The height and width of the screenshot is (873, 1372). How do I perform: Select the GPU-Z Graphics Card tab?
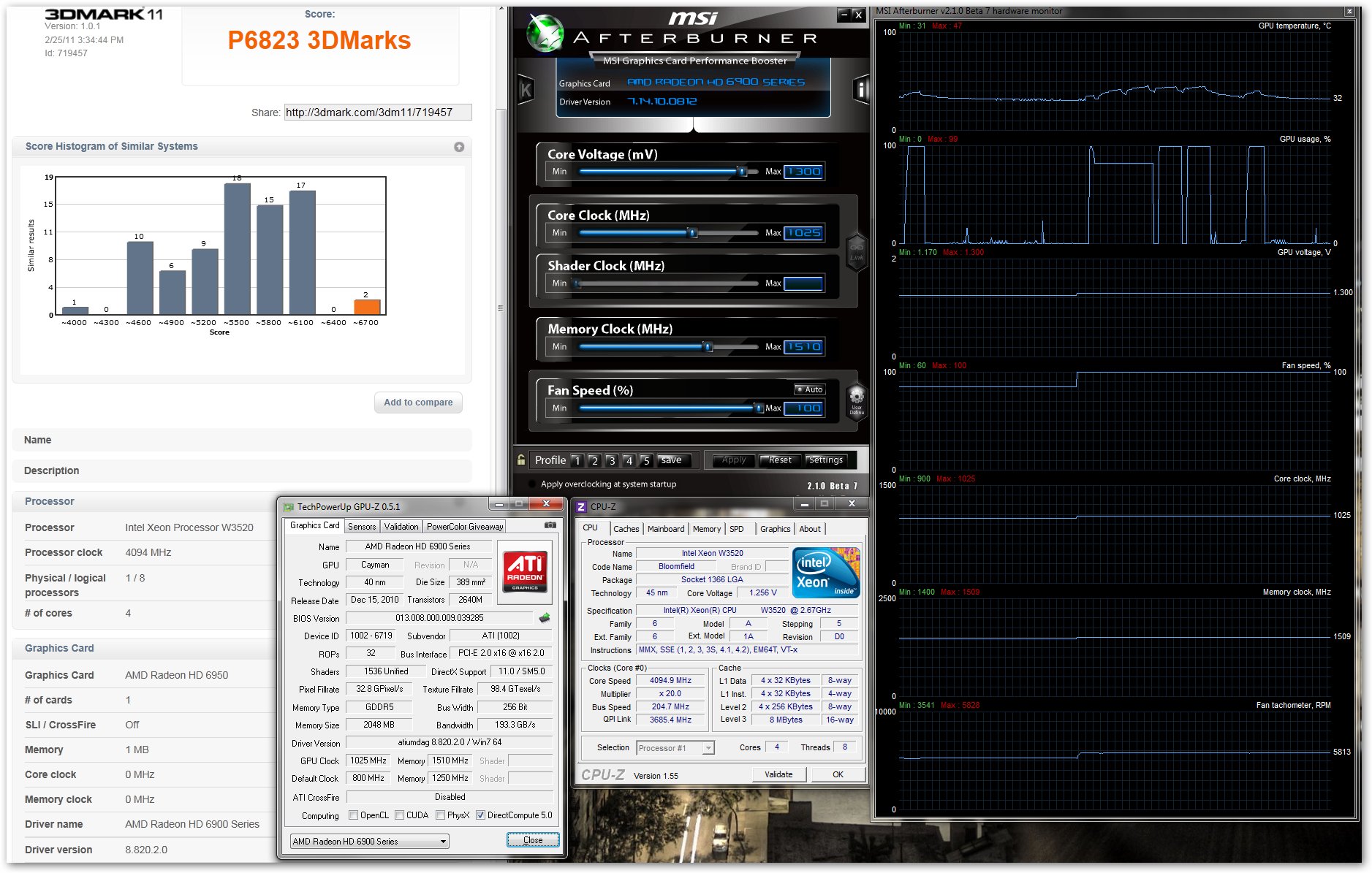coord(314,525)
